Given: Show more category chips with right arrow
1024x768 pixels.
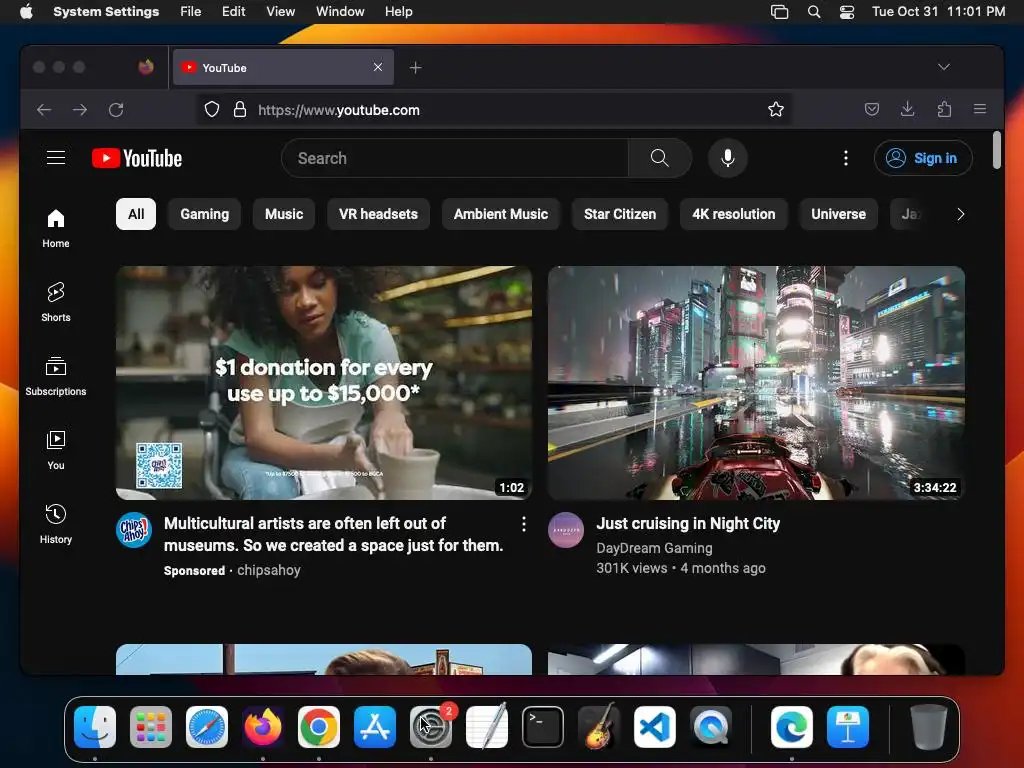Looking at the screenshot, I should 960,214.
